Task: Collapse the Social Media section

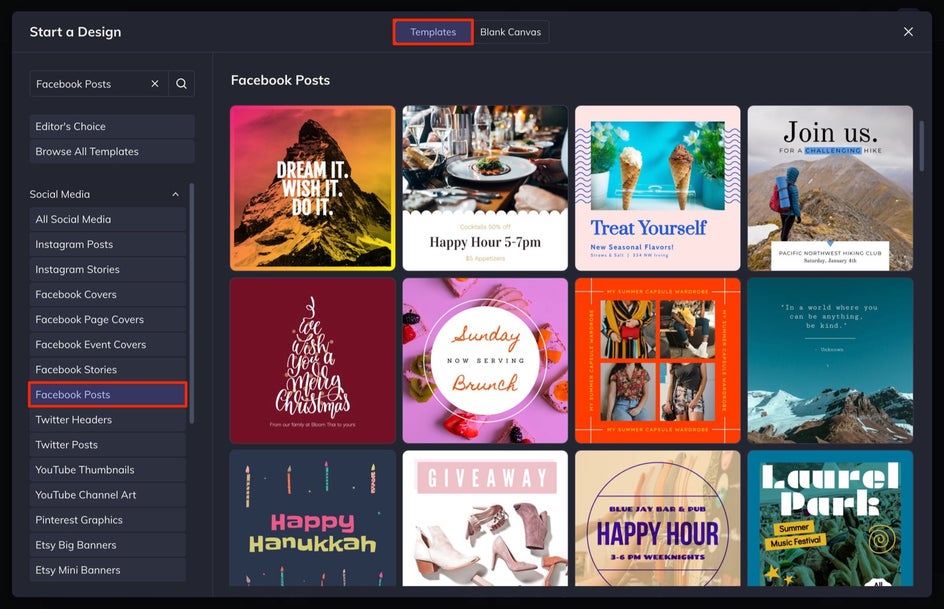Action: pos(175,194)
